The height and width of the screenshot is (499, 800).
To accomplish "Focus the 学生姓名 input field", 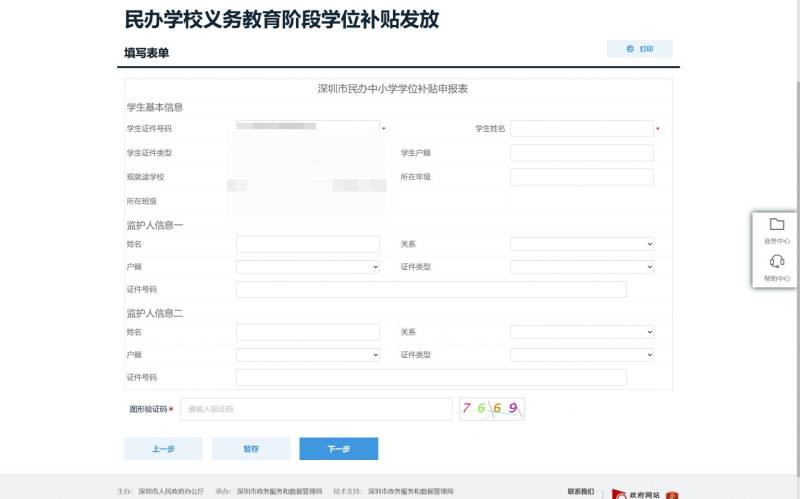I will [x=581, y=129].
